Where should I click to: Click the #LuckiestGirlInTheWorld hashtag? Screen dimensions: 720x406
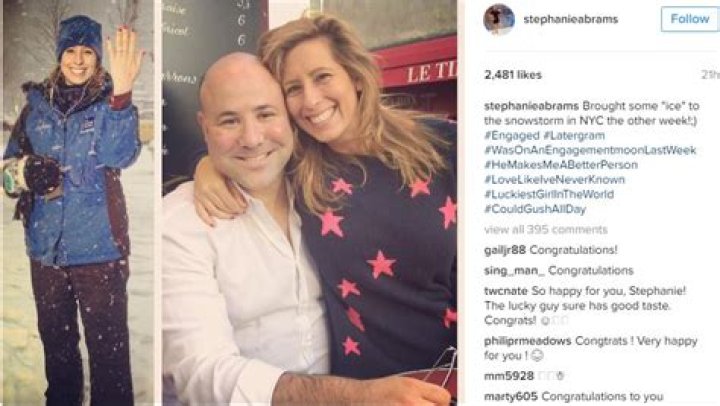tap(549, 194)
